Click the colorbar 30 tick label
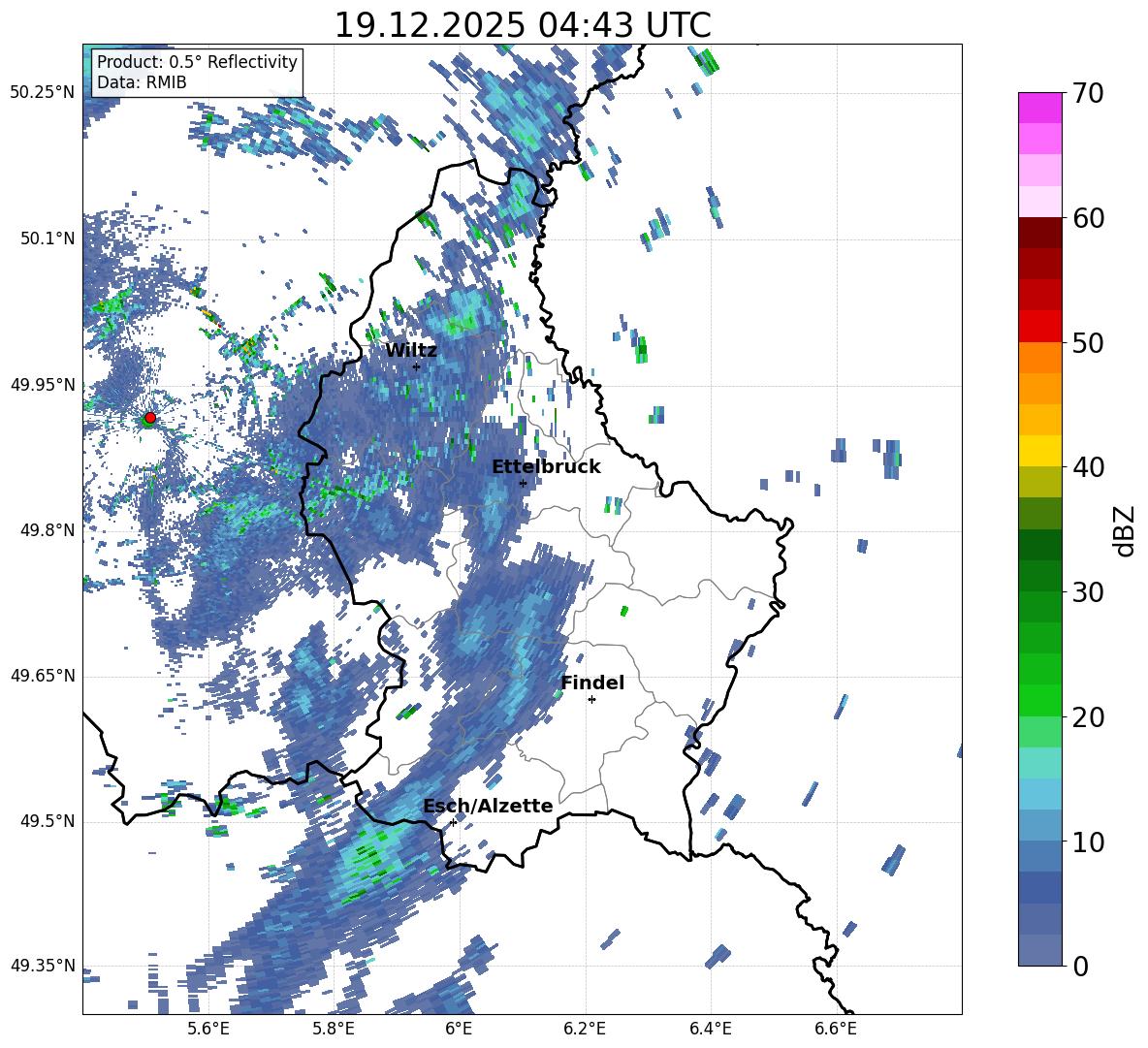 point(1088,592)
